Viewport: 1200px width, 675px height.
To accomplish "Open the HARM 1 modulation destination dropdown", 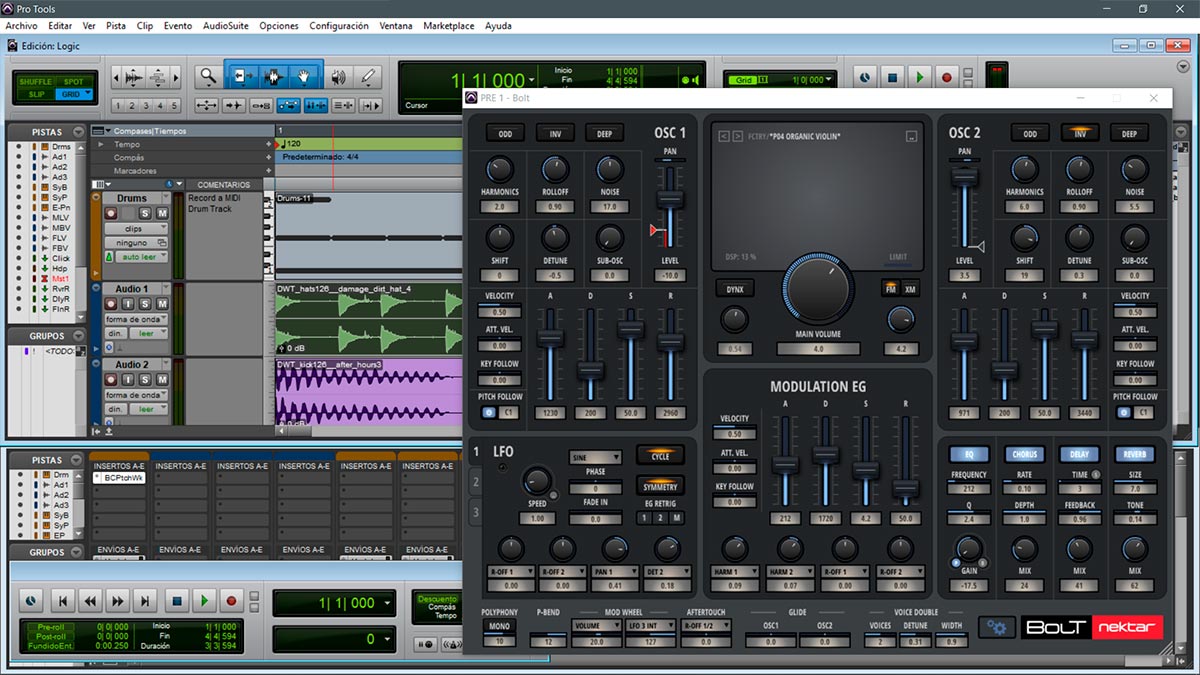I will click(x=734, y=570).
